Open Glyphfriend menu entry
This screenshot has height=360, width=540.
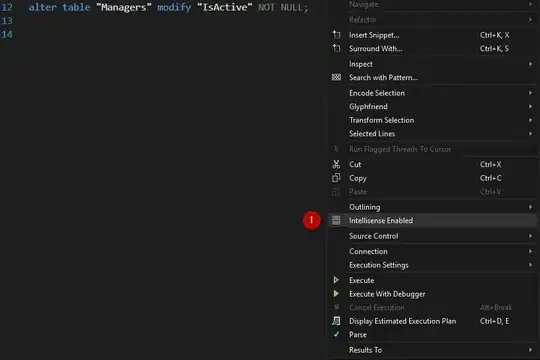coord(432,106)
